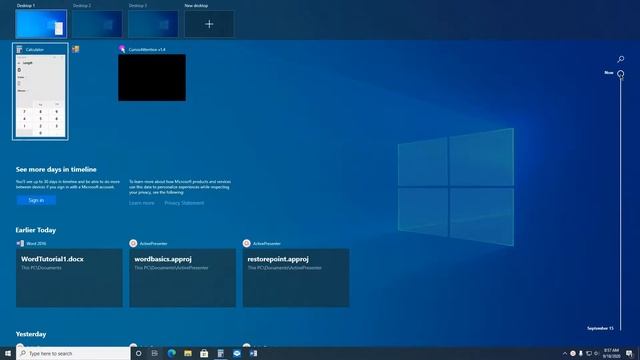Image resolution: width=640 pixels, height=360 pixels.
Task: Switch to Desktop 3 thumbnail
Action: pyautogui.click(x=153, y=24)
